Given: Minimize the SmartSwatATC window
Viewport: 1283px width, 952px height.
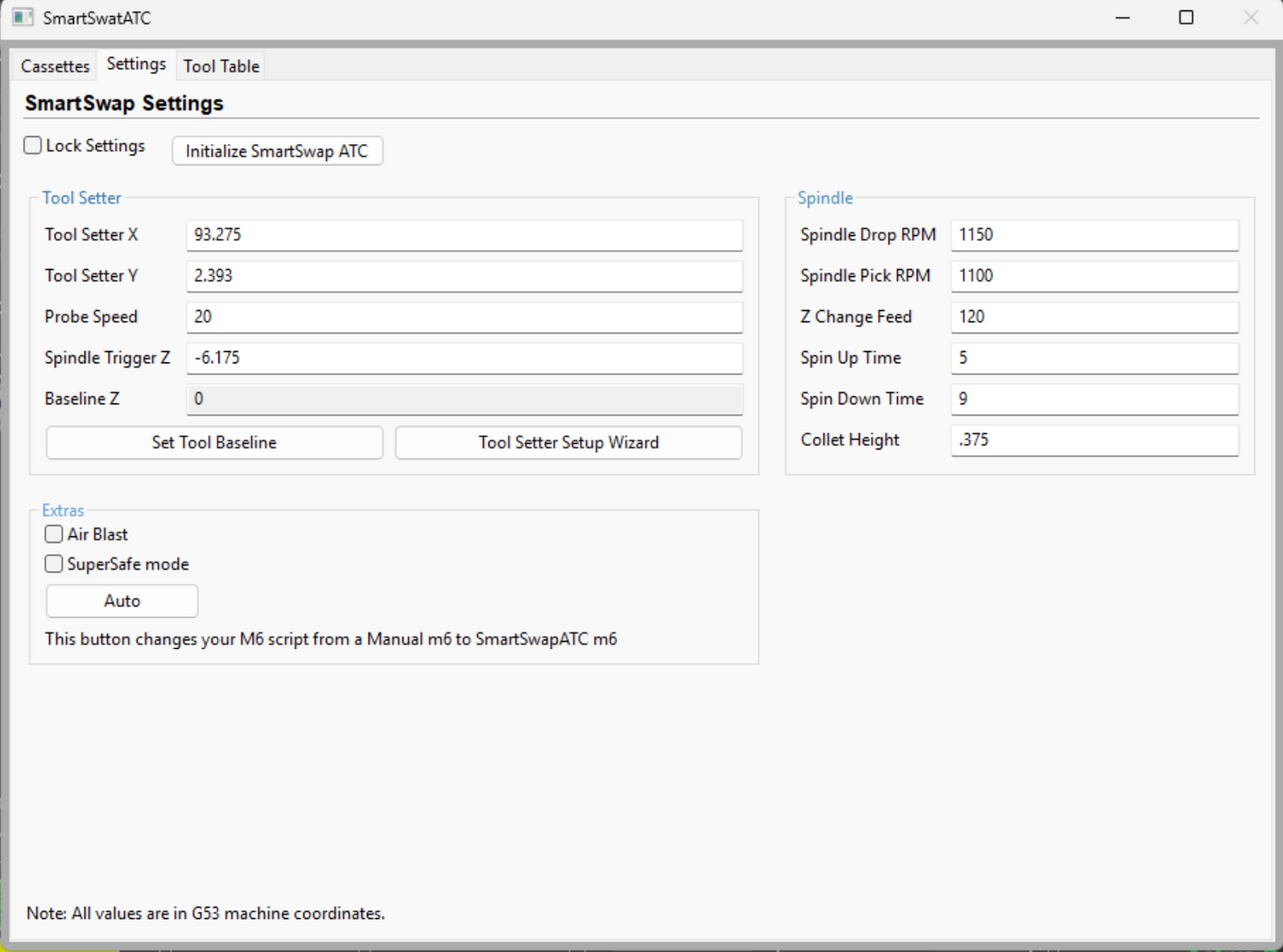Looking at the screenshot, I should coord(1122,18).
